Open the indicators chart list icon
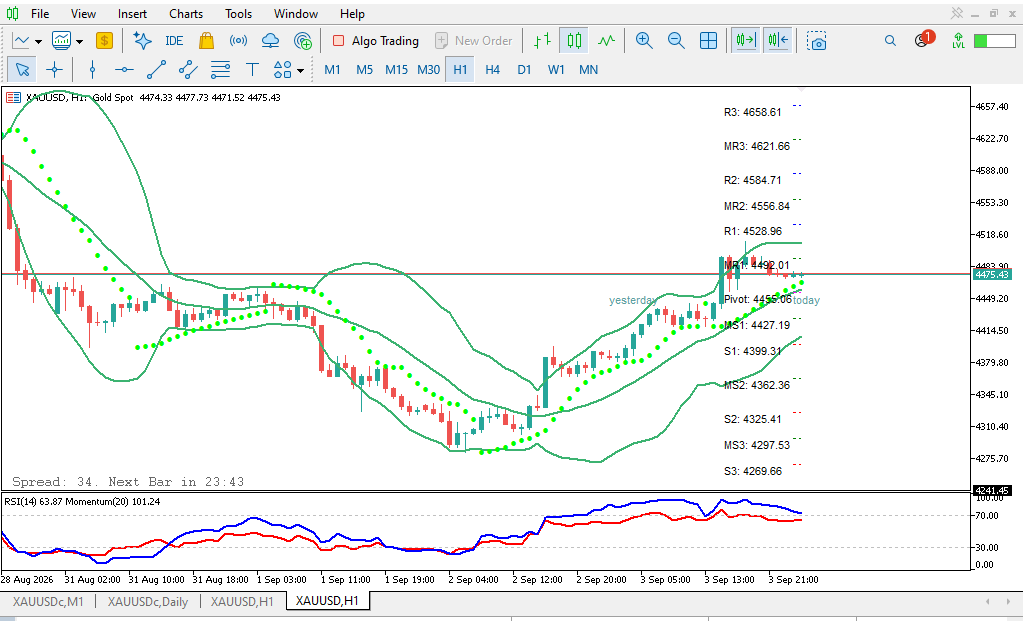1023x621 pixels. coord(61,40)
